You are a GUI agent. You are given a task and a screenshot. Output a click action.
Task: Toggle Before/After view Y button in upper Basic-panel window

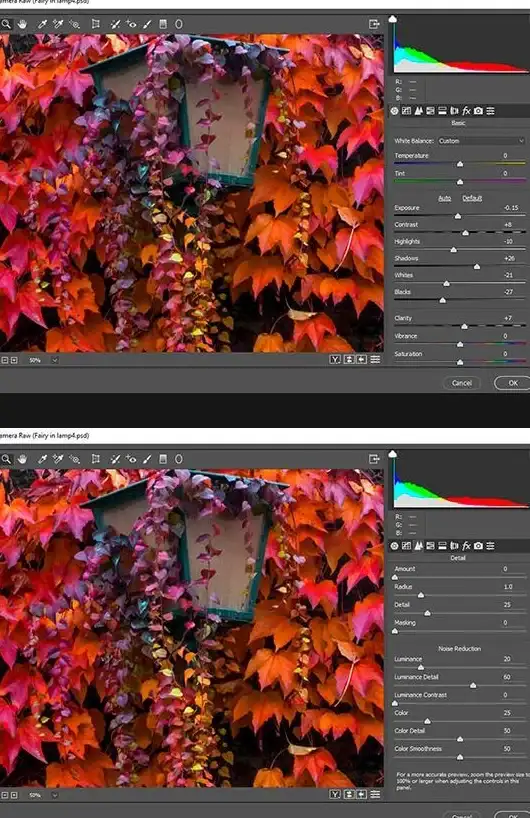pos(335,359)
